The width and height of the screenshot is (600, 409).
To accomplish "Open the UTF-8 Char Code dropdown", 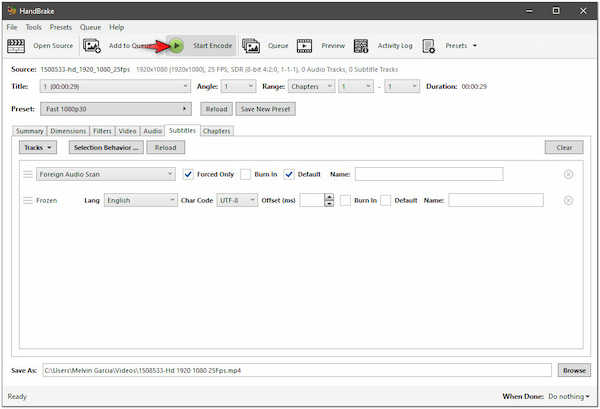I will point(240,200).
